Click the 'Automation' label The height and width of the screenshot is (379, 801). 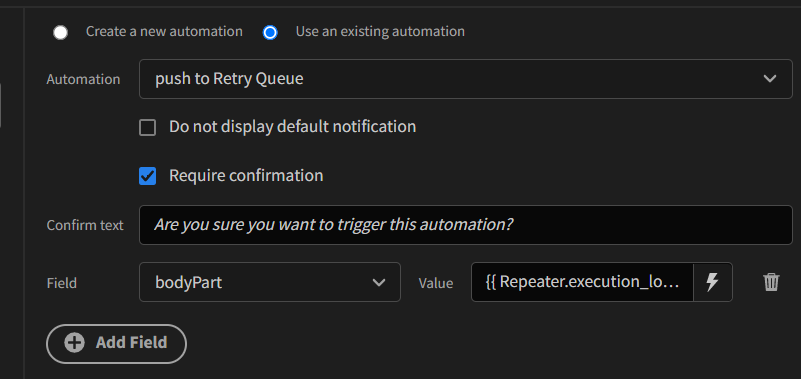83,79
